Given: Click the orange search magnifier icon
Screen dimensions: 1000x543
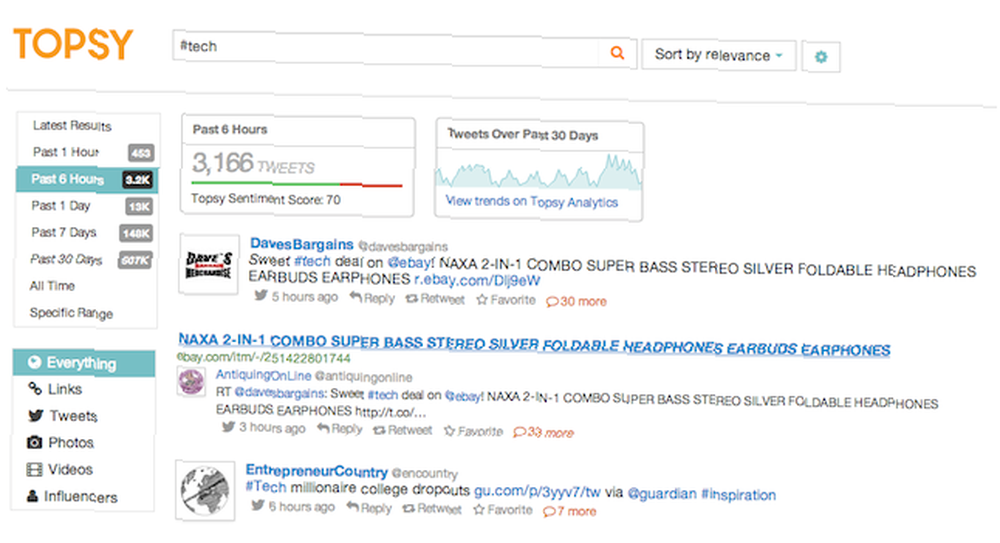Looking at the screenshot, I should coord(617,53).
